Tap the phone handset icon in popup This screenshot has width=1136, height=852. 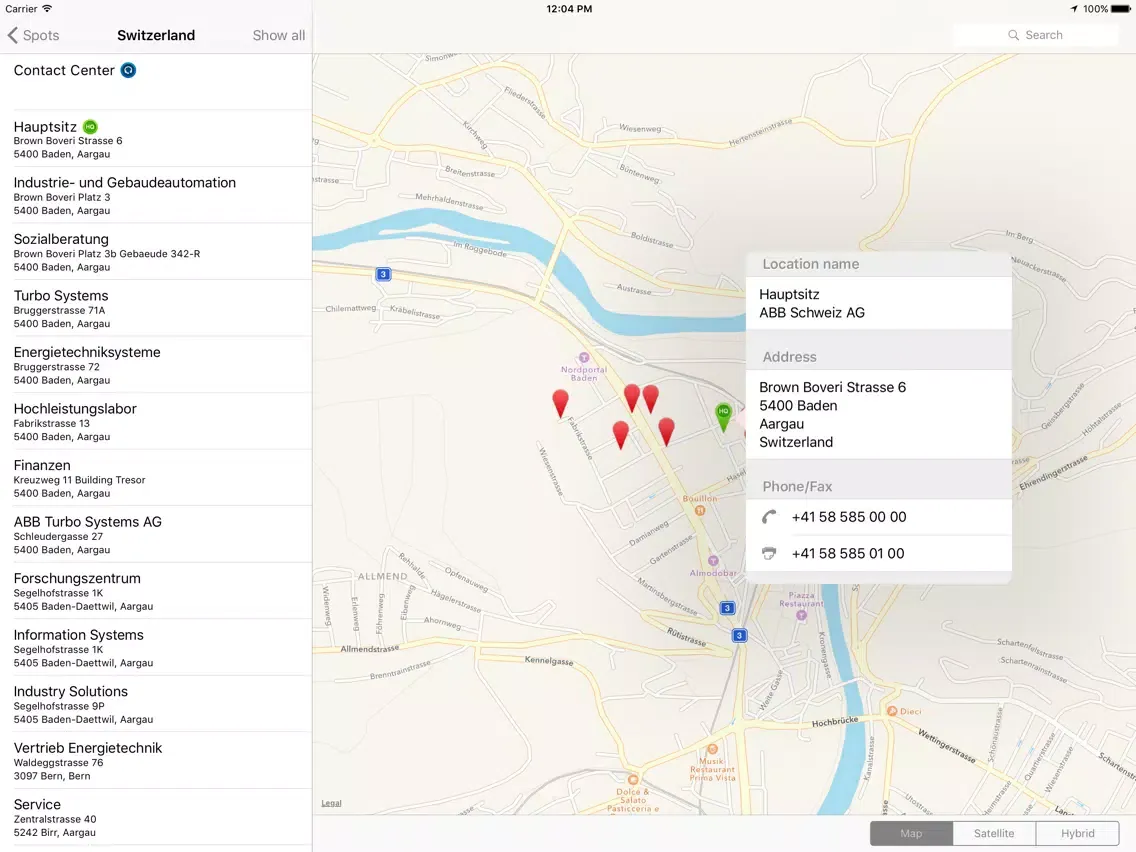(769, 517)
